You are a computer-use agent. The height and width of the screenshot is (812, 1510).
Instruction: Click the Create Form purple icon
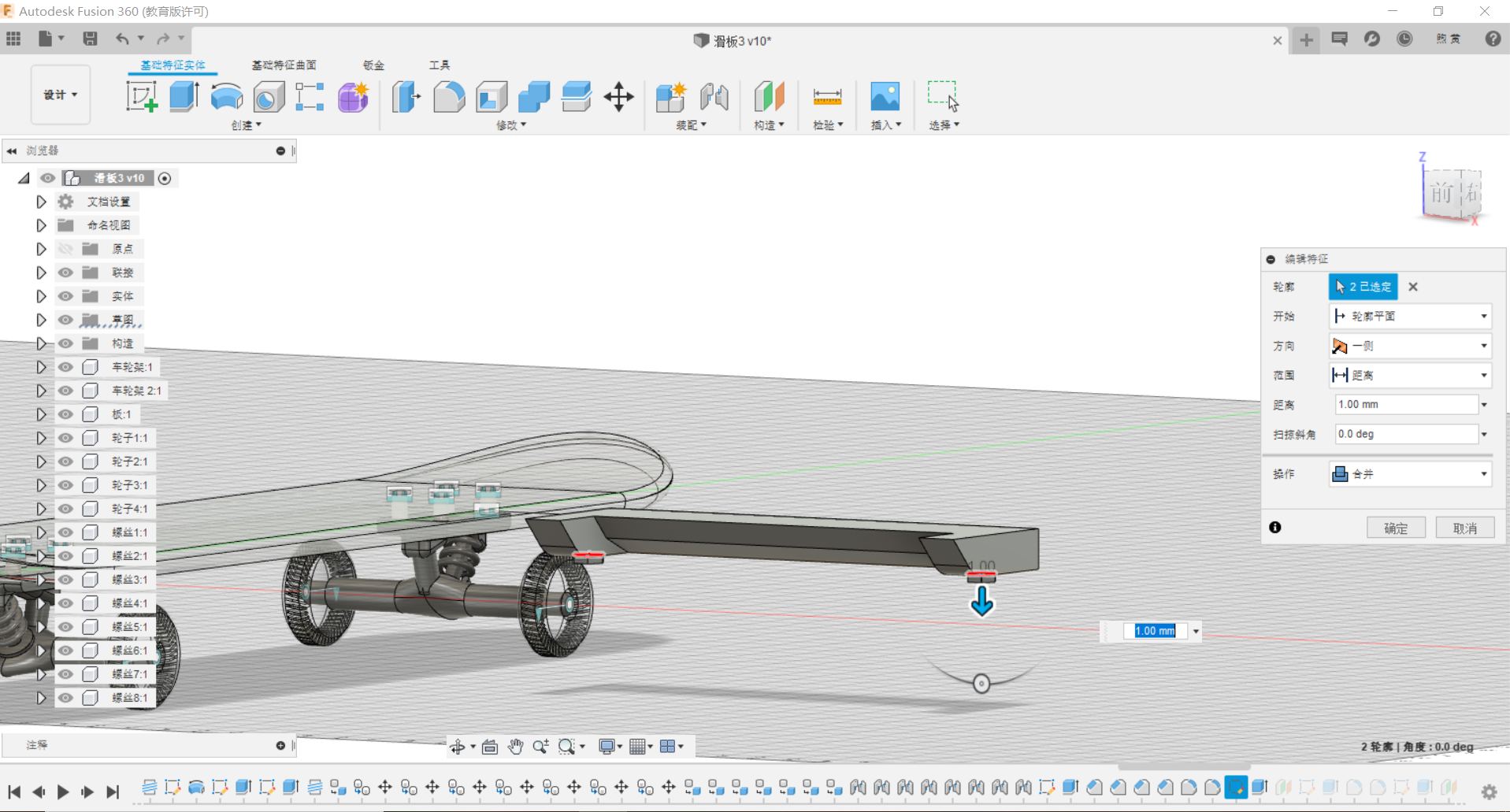(x=354, y=97)
